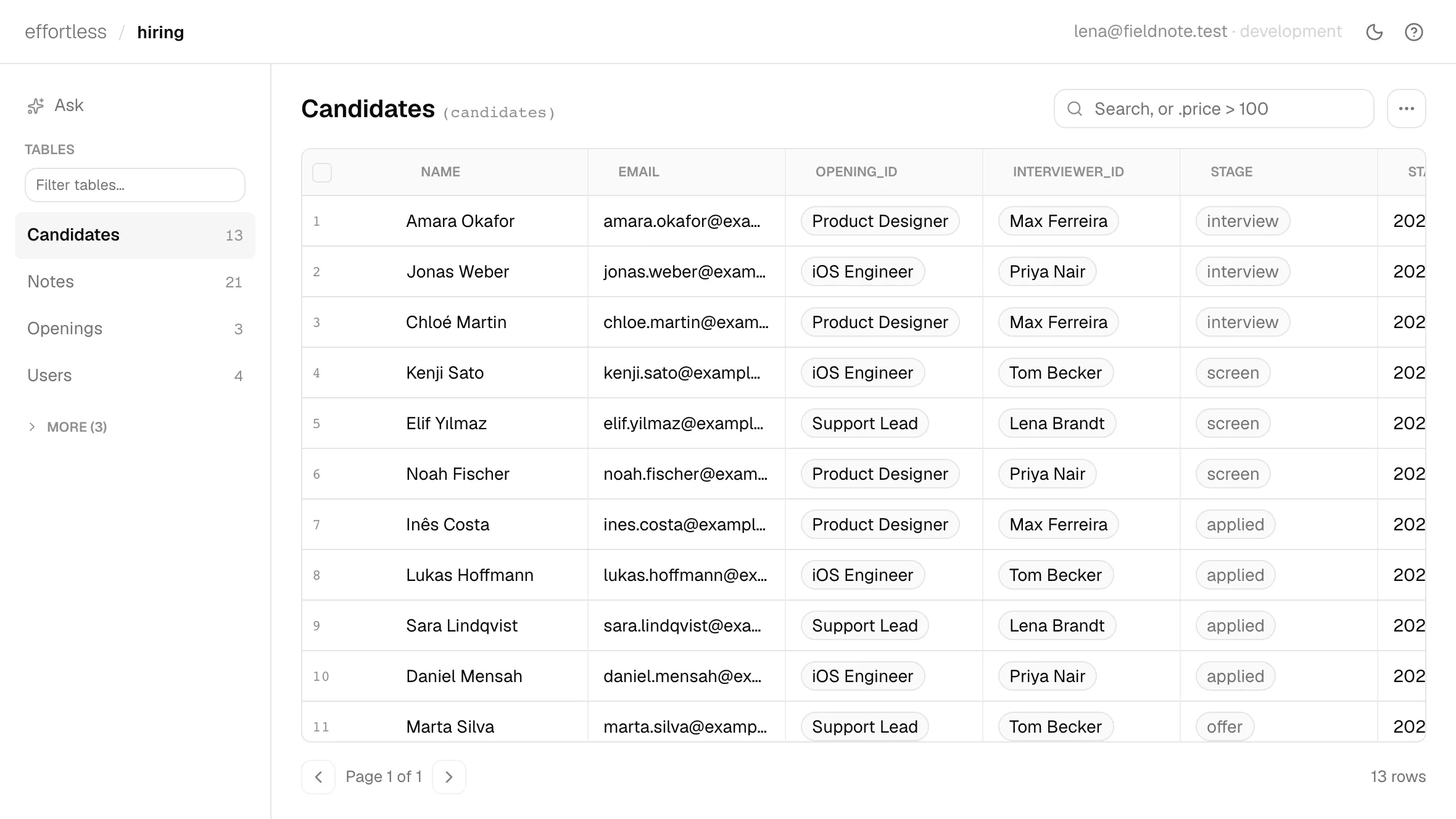This screenshot has height=819, width=1456.
Task: Click the lena@fieldnote.test account label
Action: 1151,31
